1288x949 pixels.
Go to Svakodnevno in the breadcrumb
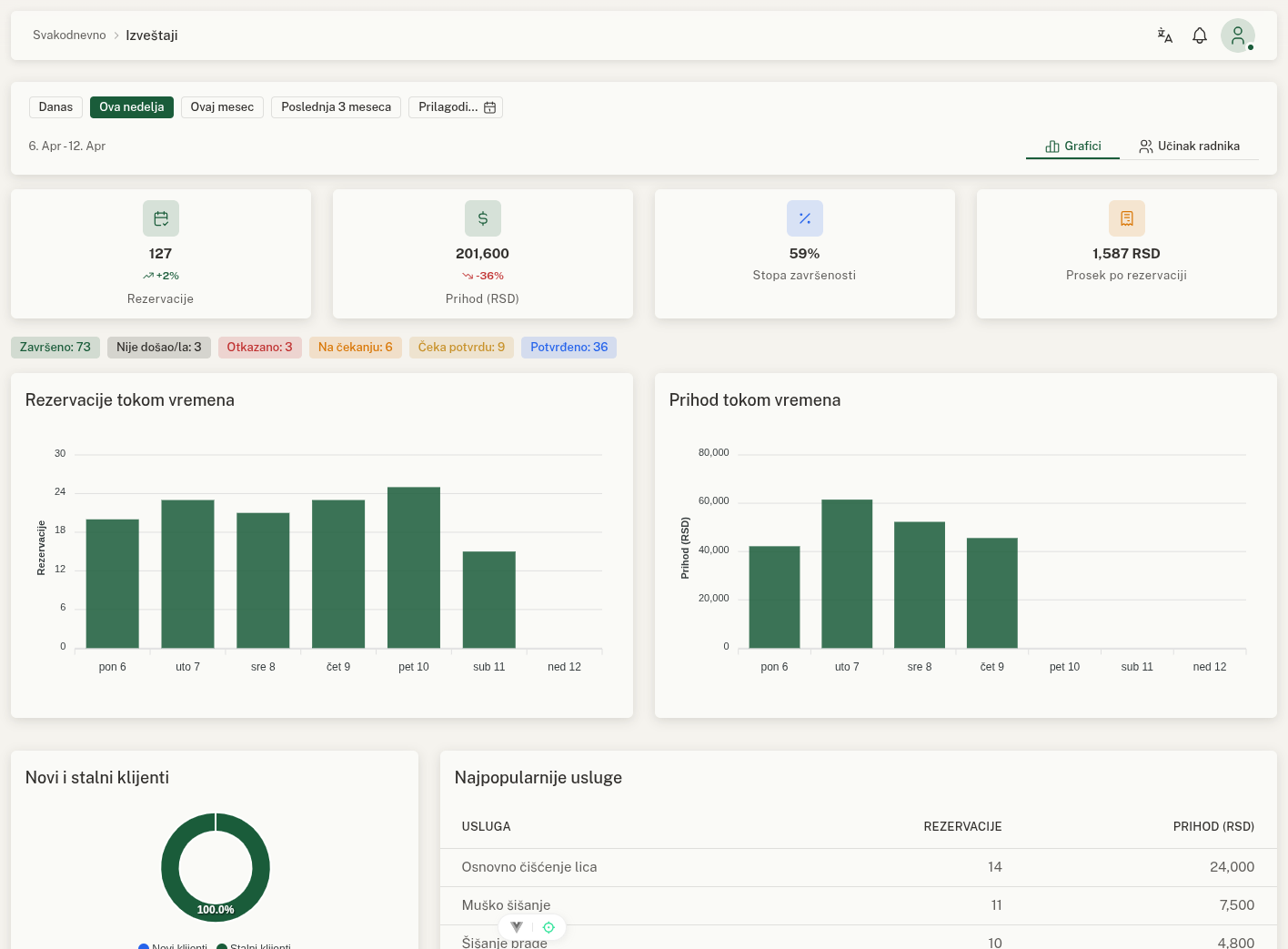coord(69,35)
